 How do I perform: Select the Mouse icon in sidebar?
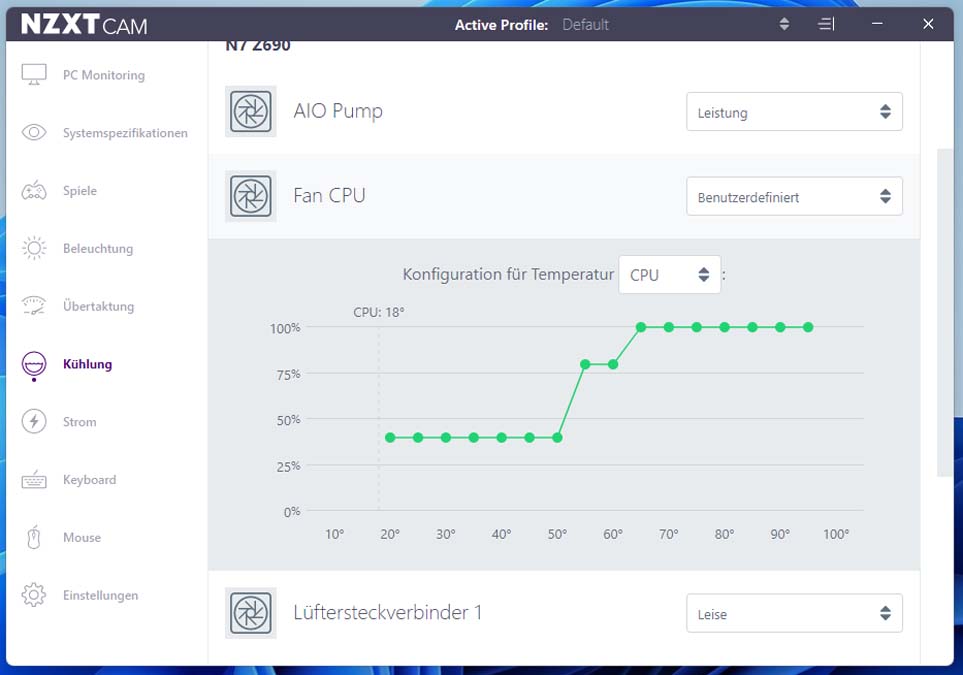(34, 537)
